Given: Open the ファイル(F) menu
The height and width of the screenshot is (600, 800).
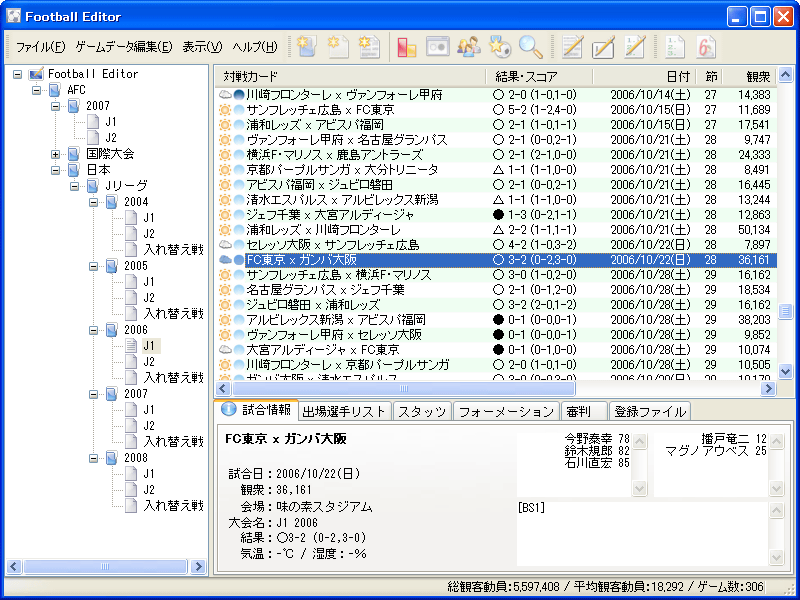Looking at the screenshot, I should tap(41, 47).
